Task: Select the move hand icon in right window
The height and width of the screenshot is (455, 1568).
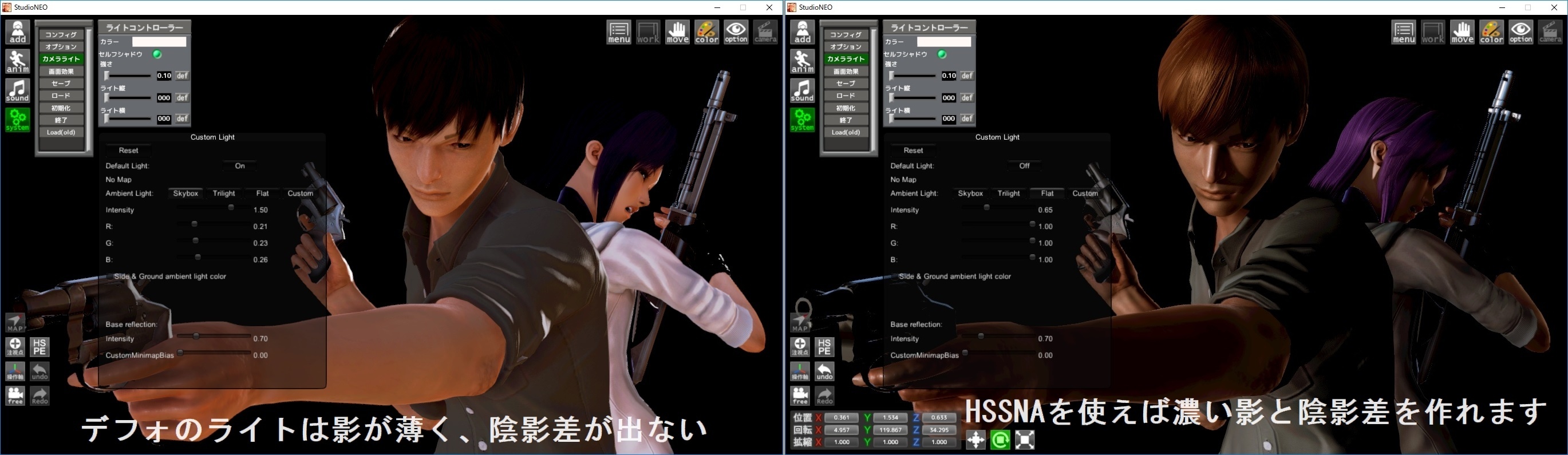Action: point(1462,32)
